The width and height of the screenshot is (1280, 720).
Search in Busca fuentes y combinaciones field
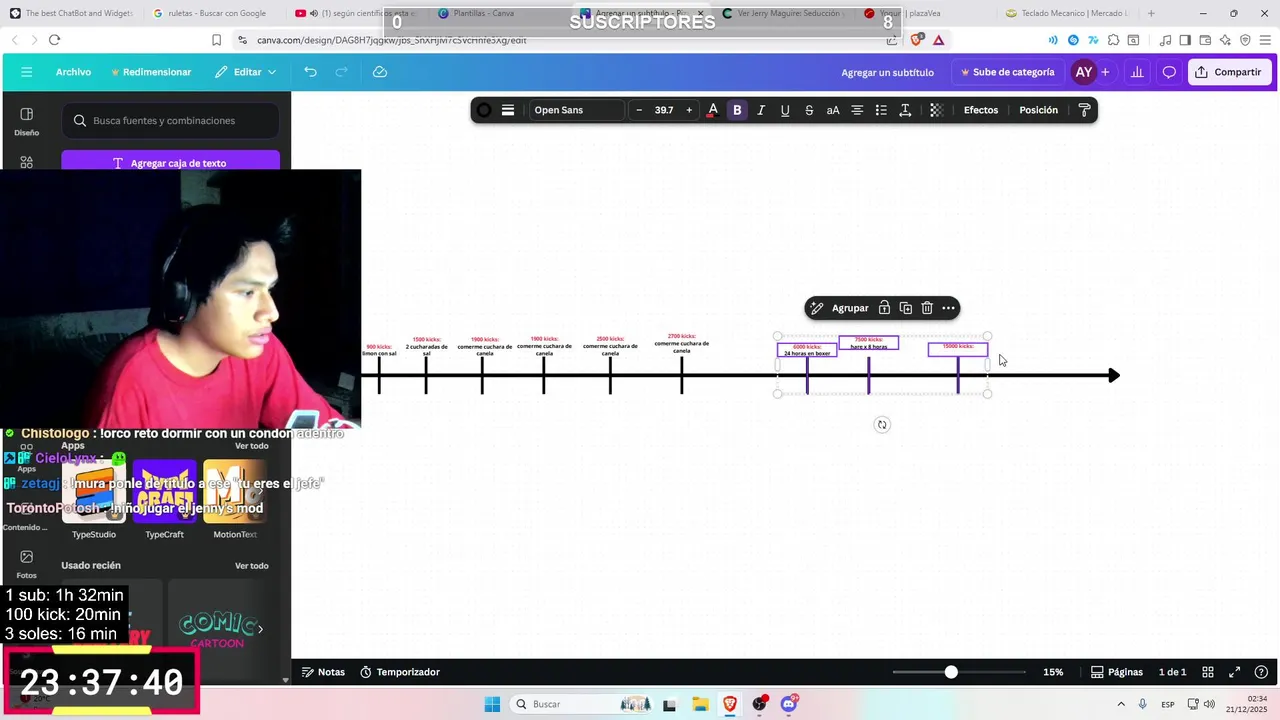[x=170, y=120]
